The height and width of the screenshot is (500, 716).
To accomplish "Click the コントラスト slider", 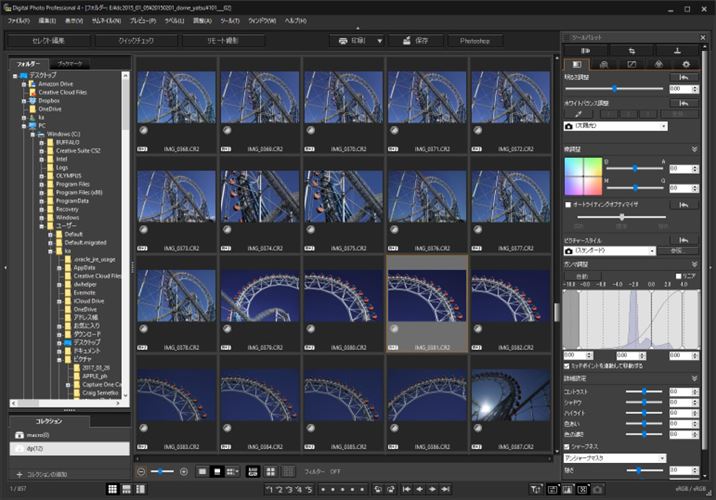I will (644, 392).
